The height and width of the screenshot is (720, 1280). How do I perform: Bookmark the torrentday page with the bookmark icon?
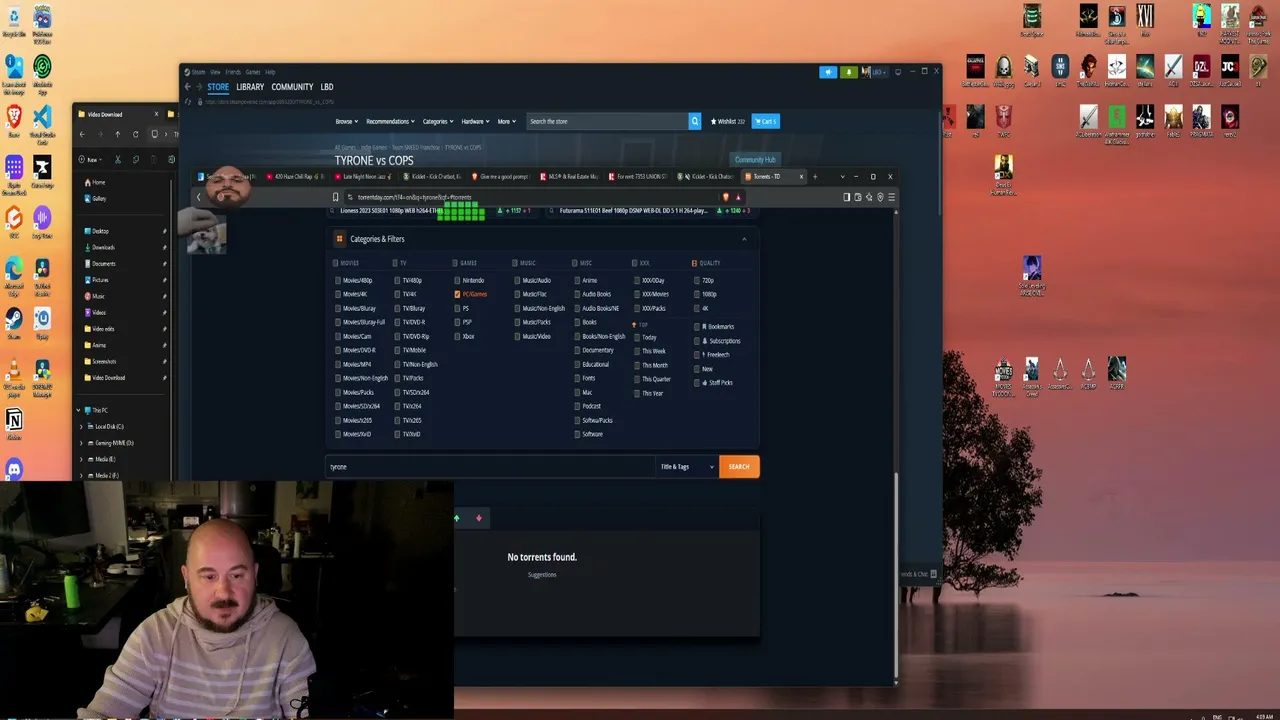pos(335,197)
